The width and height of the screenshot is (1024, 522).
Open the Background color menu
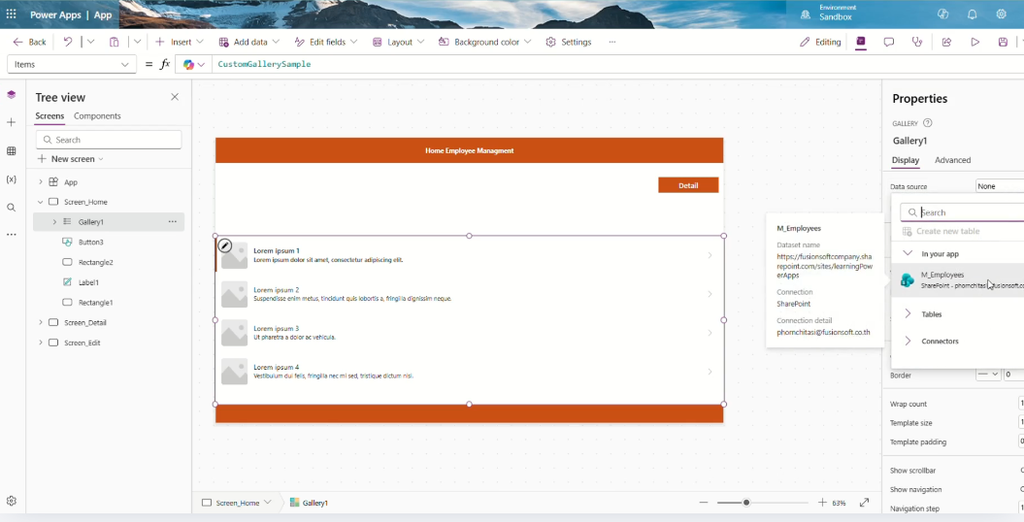pos(485,42)
